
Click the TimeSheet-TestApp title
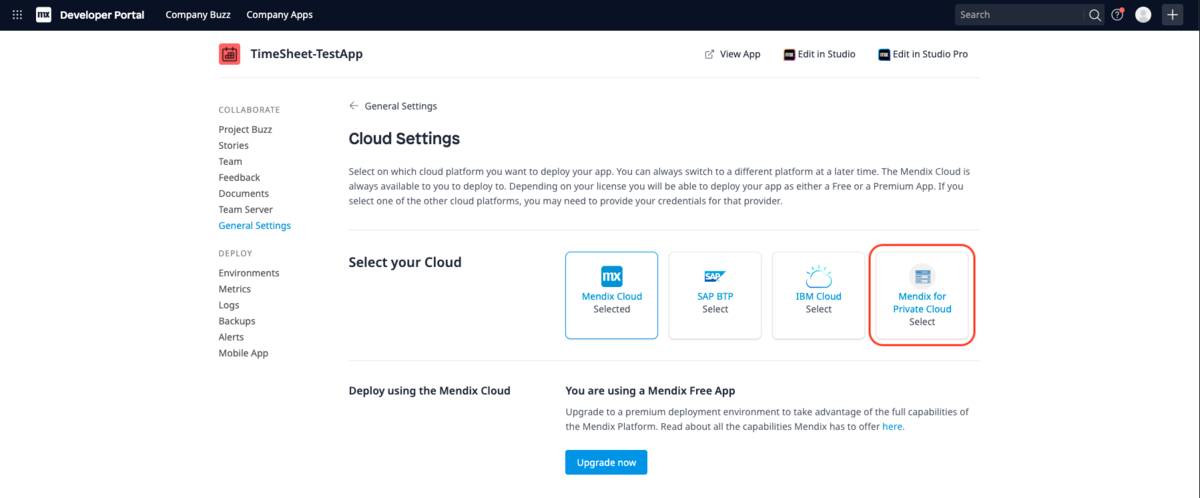(x=306, y=54)
